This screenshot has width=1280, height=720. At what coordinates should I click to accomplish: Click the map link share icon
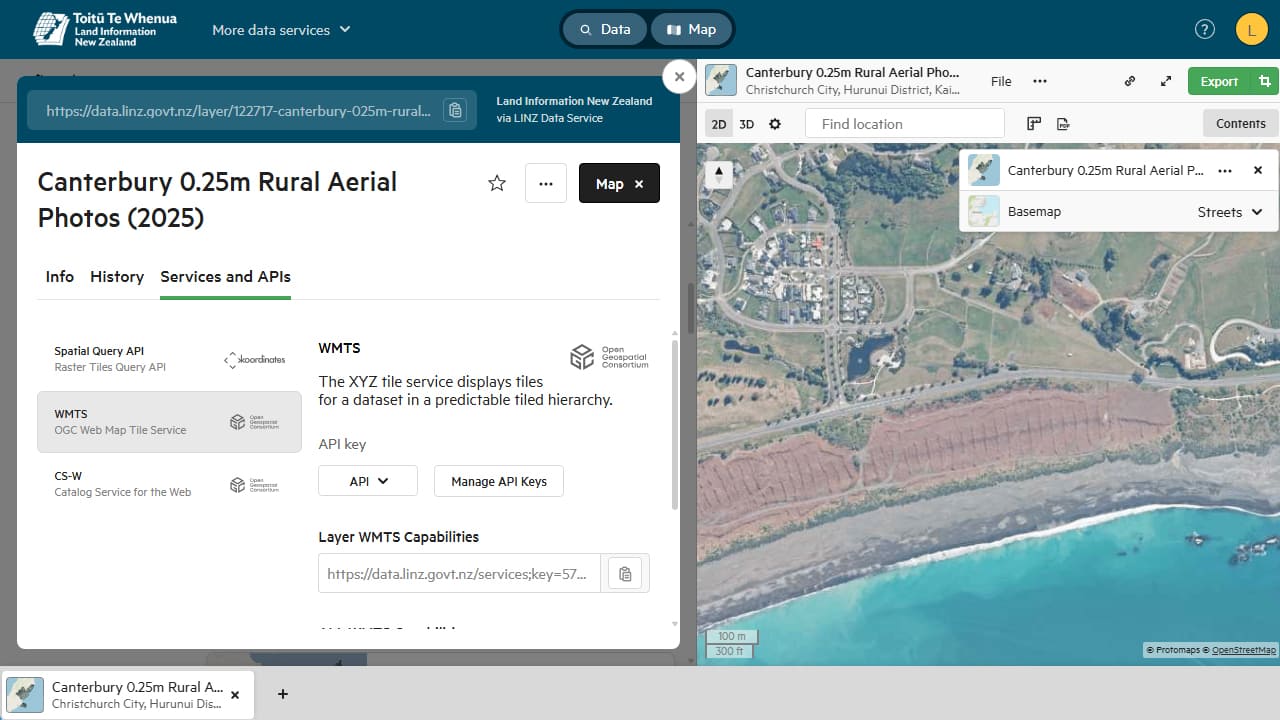(x=1130, y=82)
